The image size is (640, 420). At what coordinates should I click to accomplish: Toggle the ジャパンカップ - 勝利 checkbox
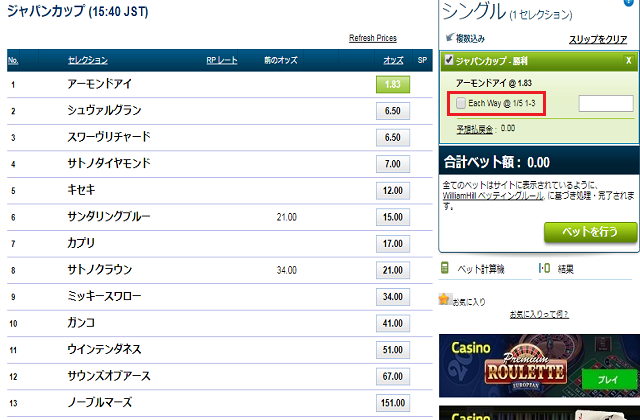click(449, 60)
